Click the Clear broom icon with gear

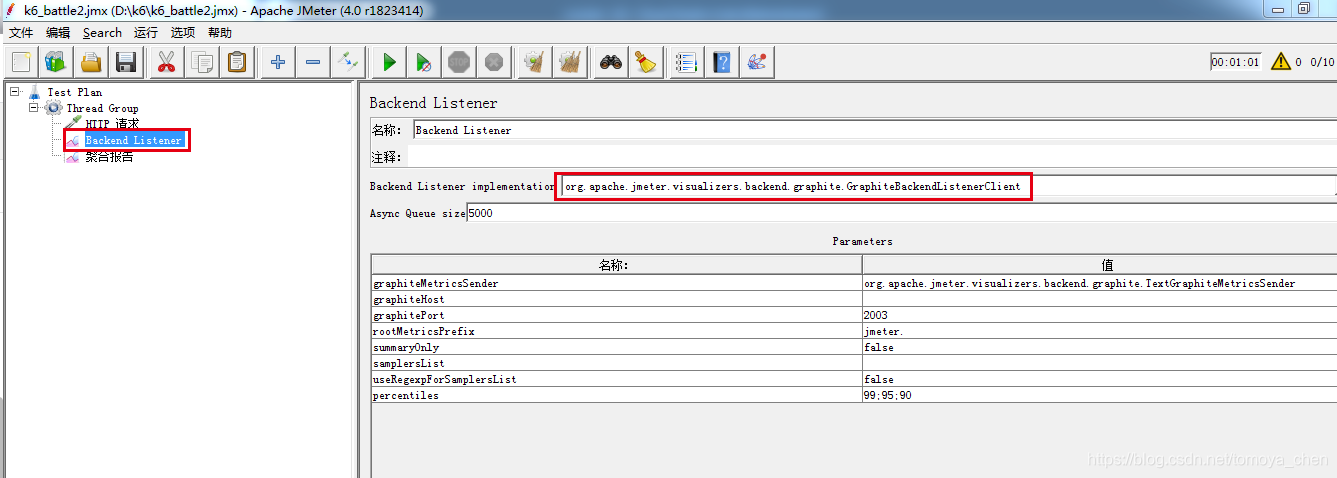(535, 62)
